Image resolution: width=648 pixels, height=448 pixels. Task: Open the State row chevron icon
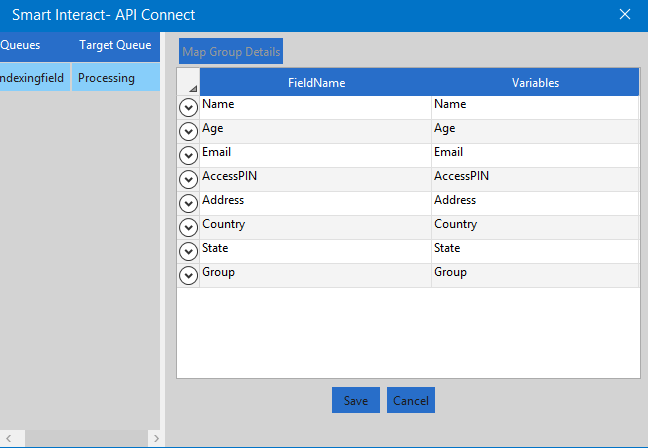pyautogui.click(x=188, y=252)
